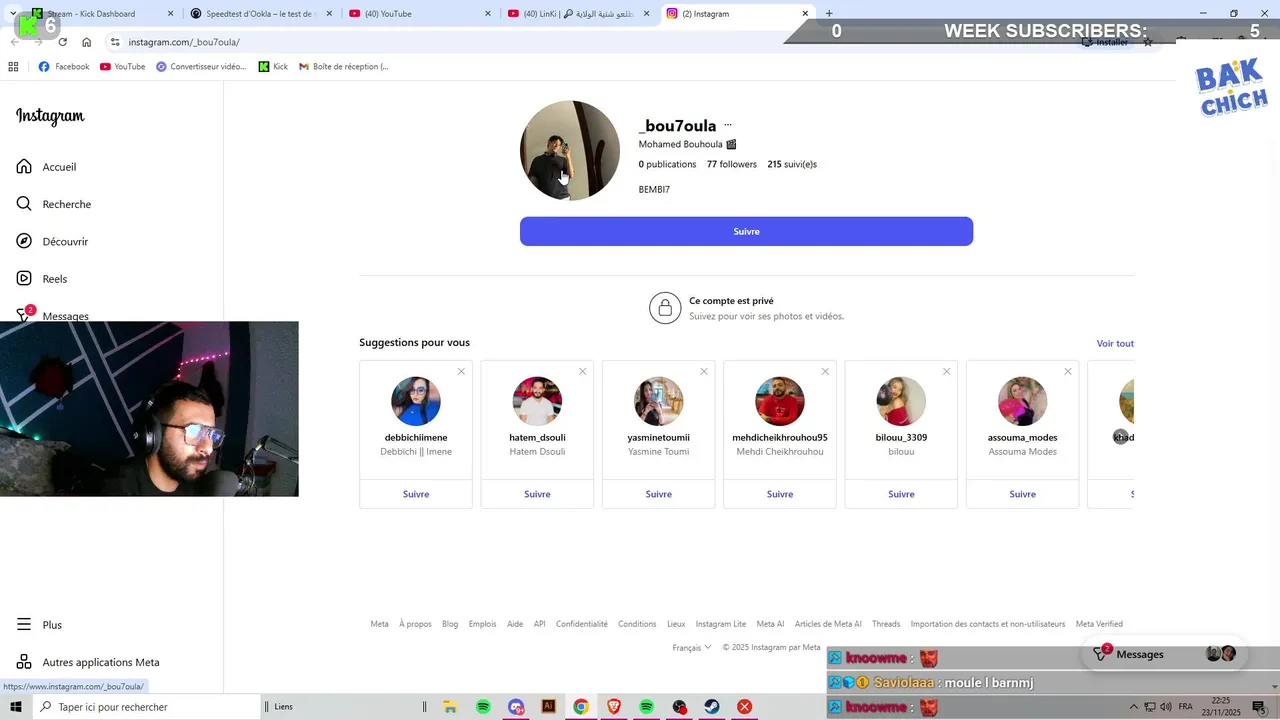This screenshot has width=1280, height=720.
Task: Open Brave browser from taskbar
Action: tap(614, 707)
